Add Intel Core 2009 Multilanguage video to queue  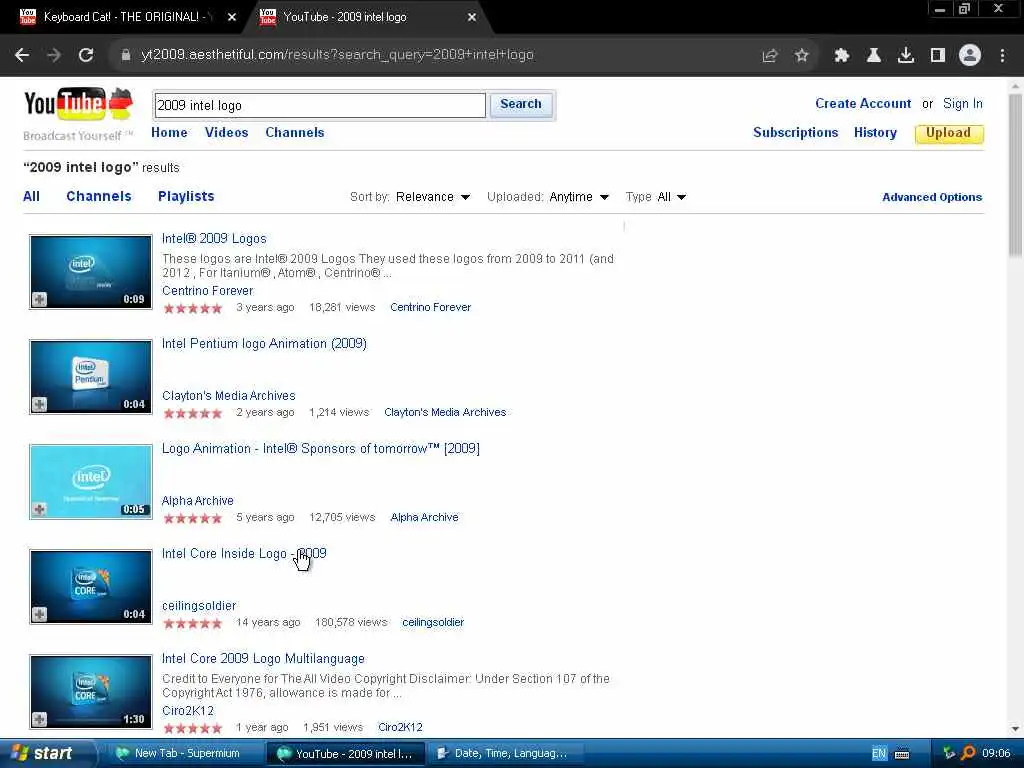click(39, 719)
